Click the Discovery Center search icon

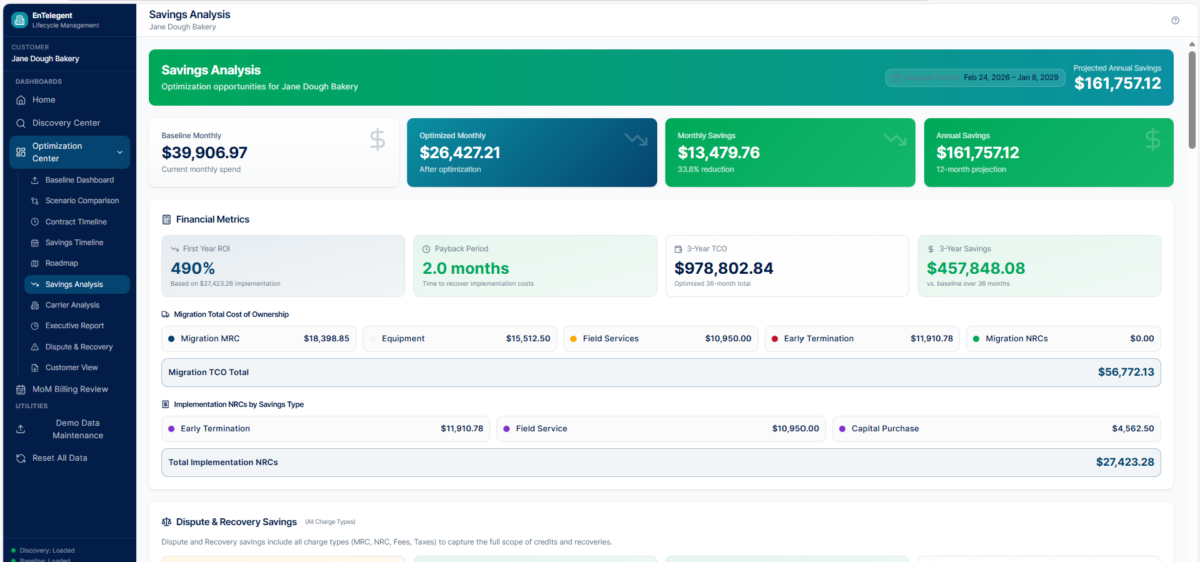point(21,123)
